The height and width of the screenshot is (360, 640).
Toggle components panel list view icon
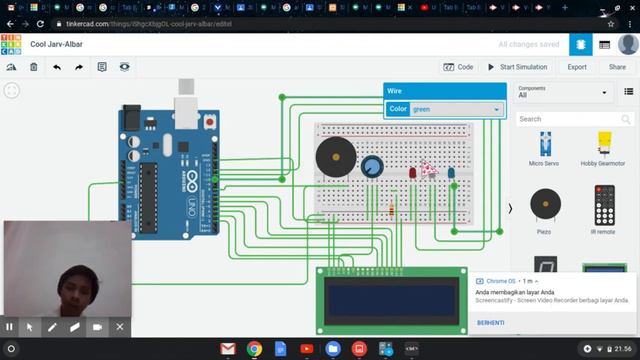[629, 91]
